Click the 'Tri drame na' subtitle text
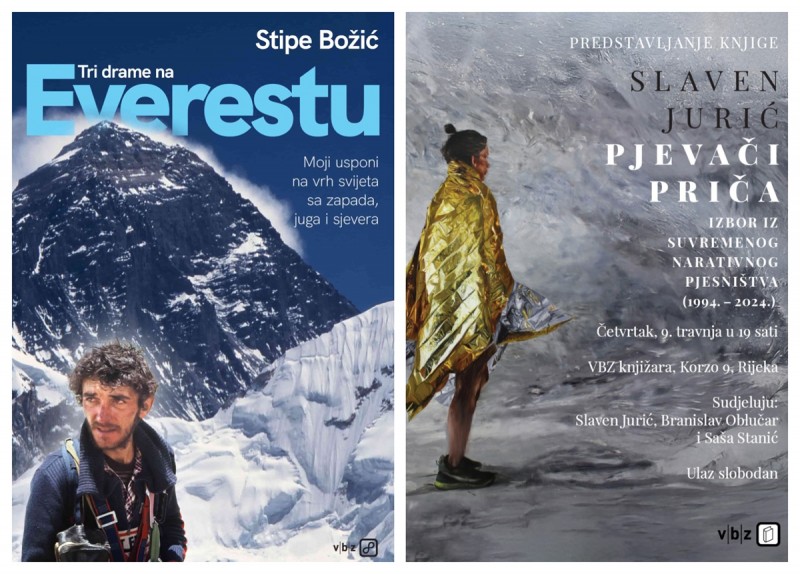 point(126,72)
